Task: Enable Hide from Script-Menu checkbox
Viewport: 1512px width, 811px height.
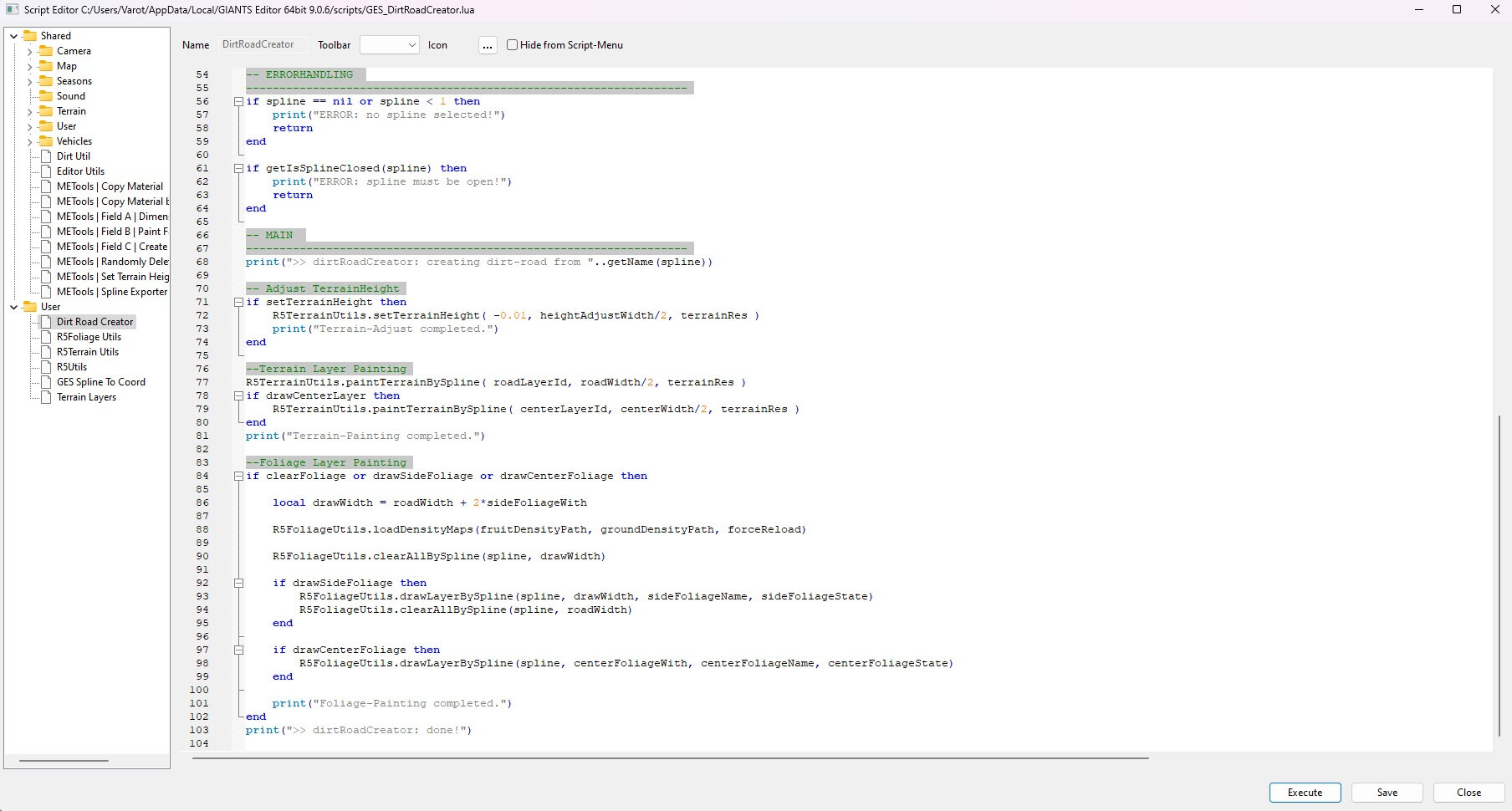Action: point(513,45)
